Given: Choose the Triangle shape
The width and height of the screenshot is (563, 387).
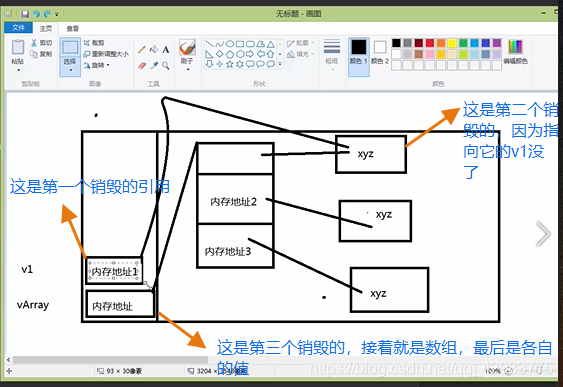Looking at the screenshot, I should (x=270, y=44).
